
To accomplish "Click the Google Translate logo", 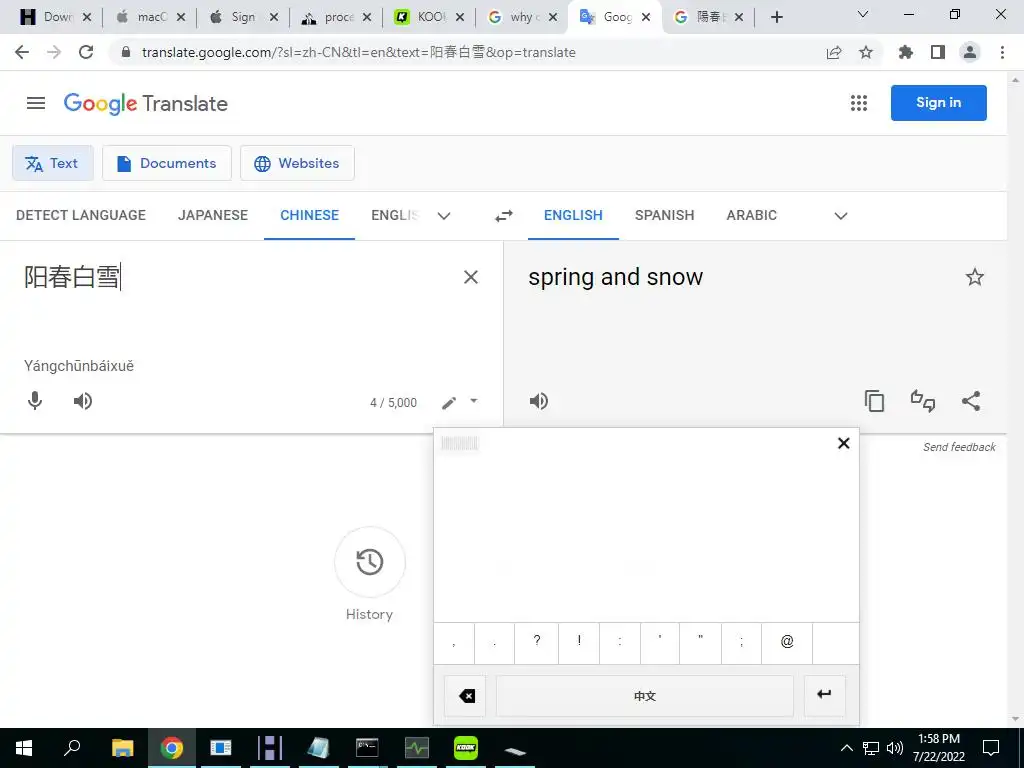I will pos(146,103).
